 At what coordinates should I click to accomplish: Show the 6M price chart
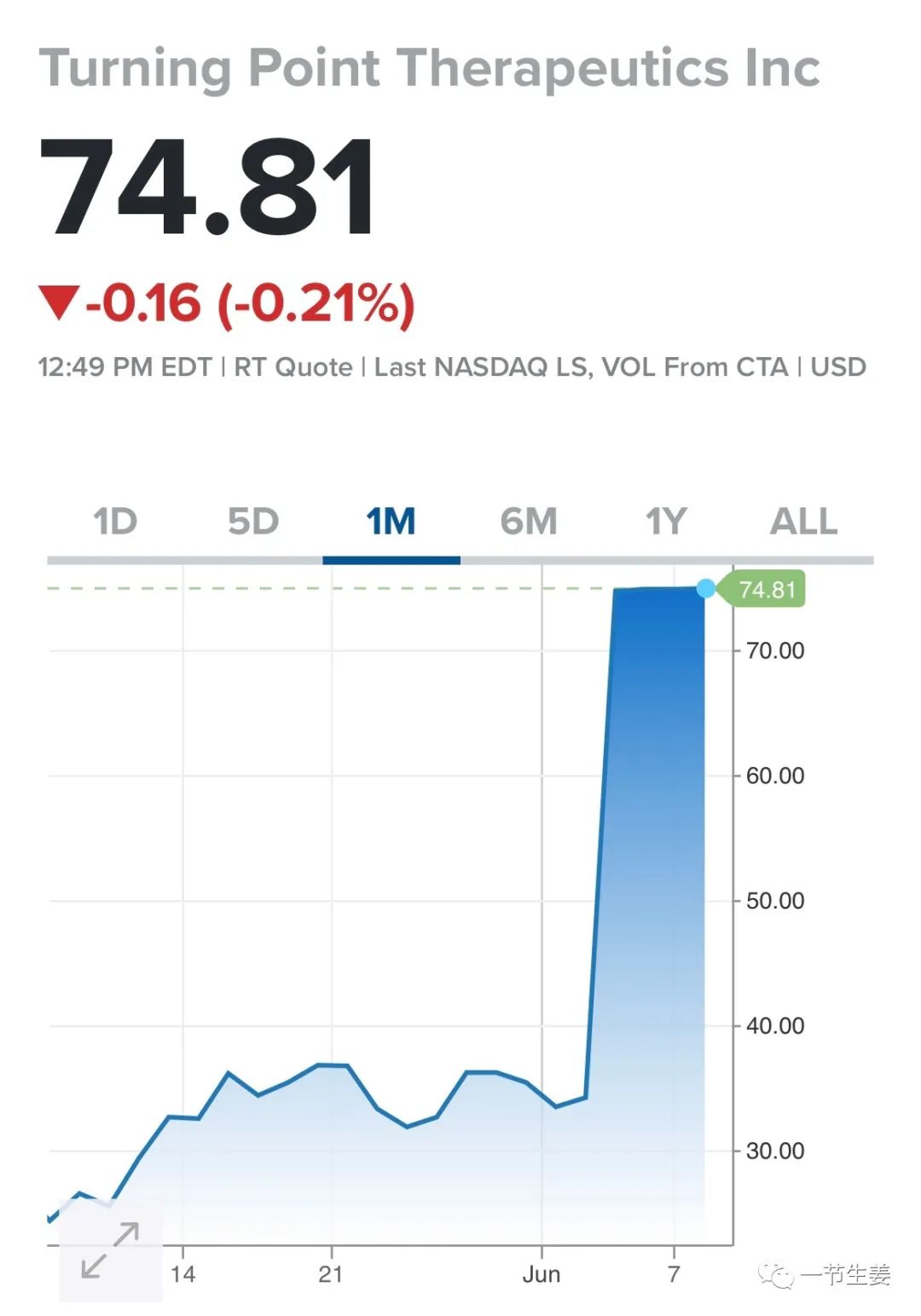pyautogui.click(x=529, y=522)
